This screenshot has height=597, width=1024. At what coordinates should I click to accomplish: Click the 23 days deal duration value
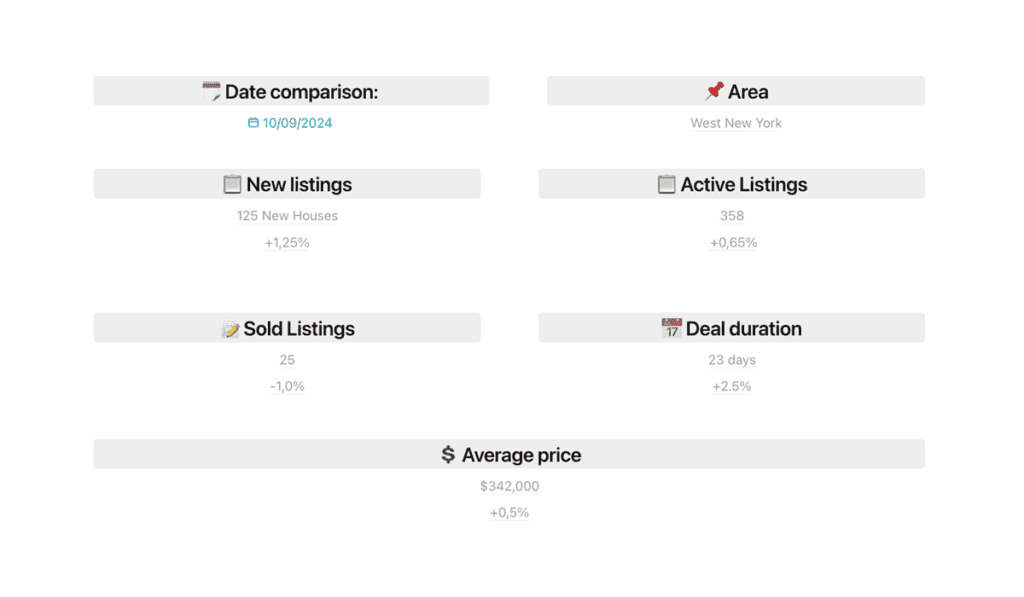[x=732, y=360]
